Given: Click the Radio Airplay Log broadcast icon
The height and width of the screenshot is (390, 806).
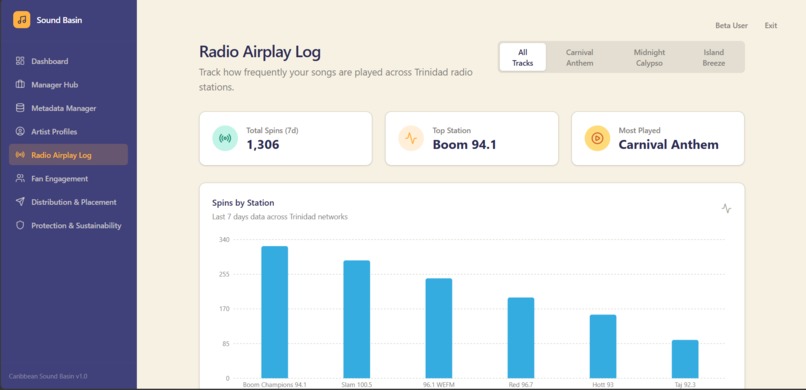Looking at the screenshot, I should tap(20, 155).
